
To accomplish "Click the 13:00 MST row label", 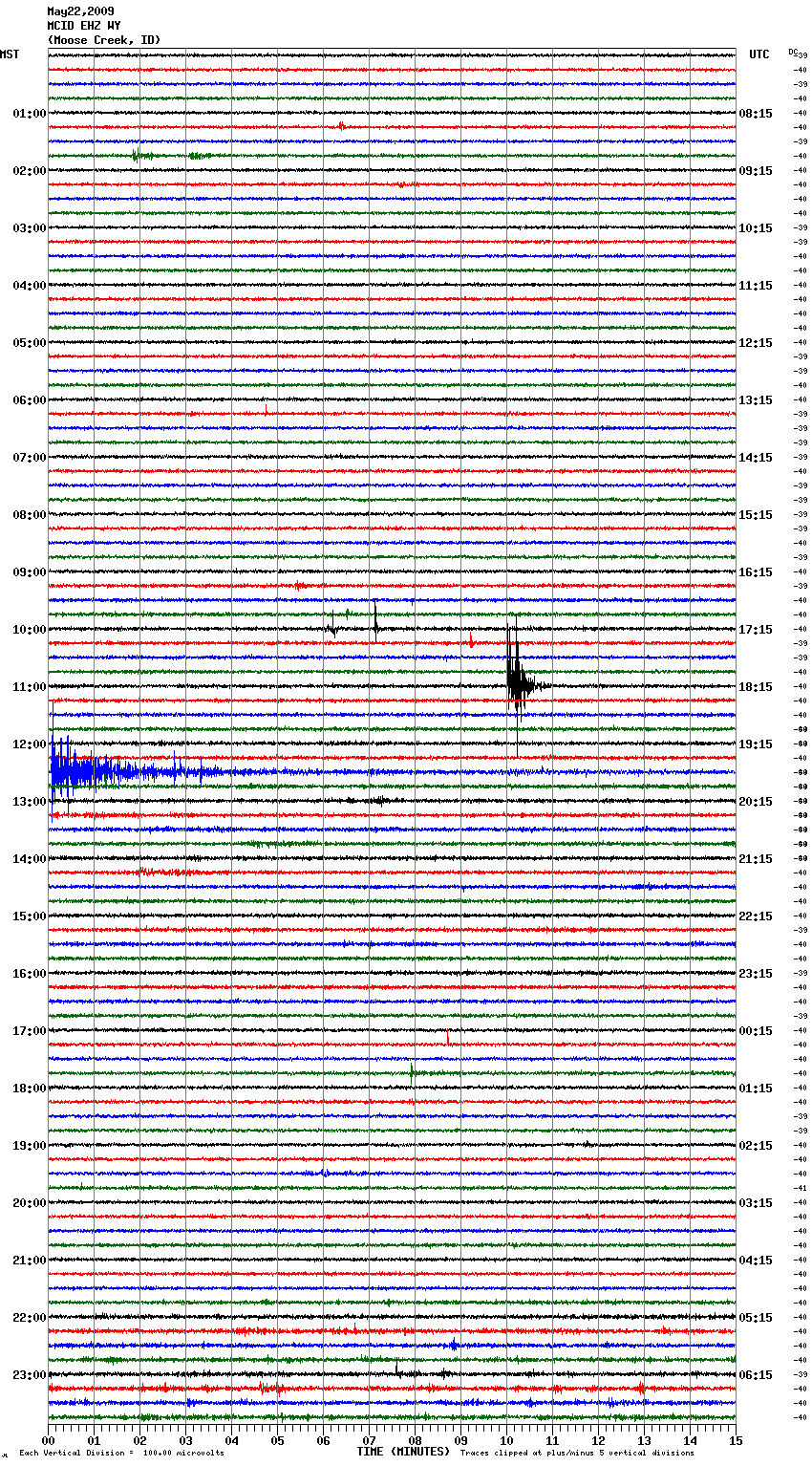I will 30,802.
